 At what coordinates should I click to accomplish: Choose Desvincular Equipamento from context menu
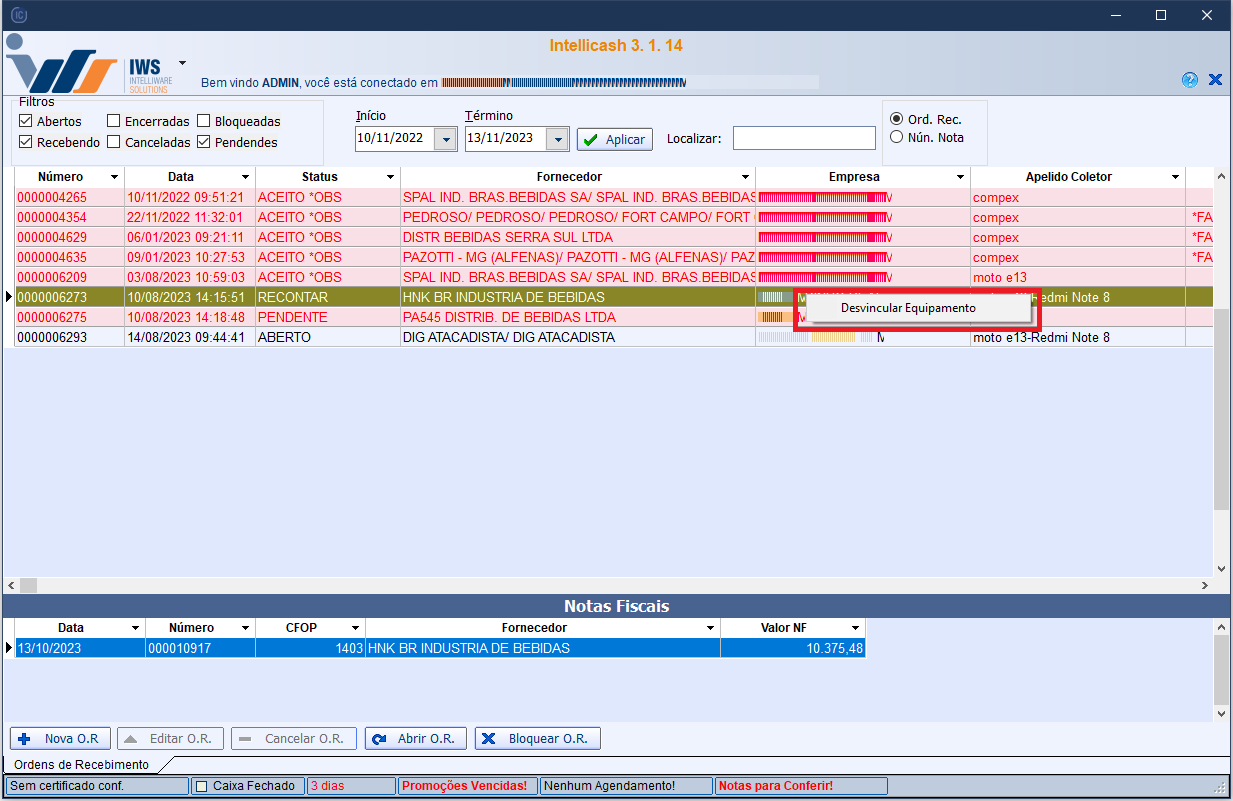[908, 308]
